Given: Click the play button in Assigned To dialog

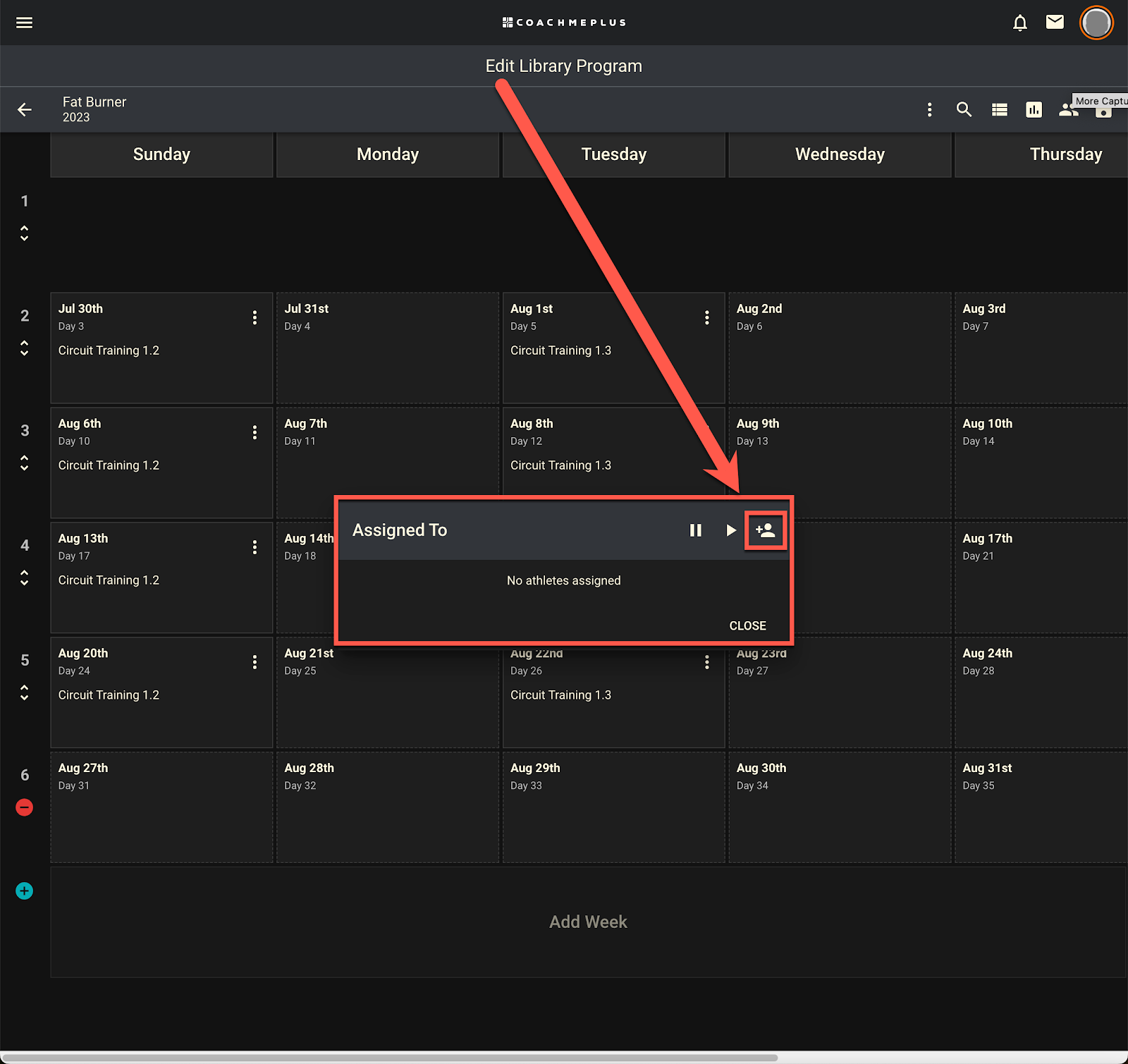Looking at the screenshot, I should [x=731, y=530].
